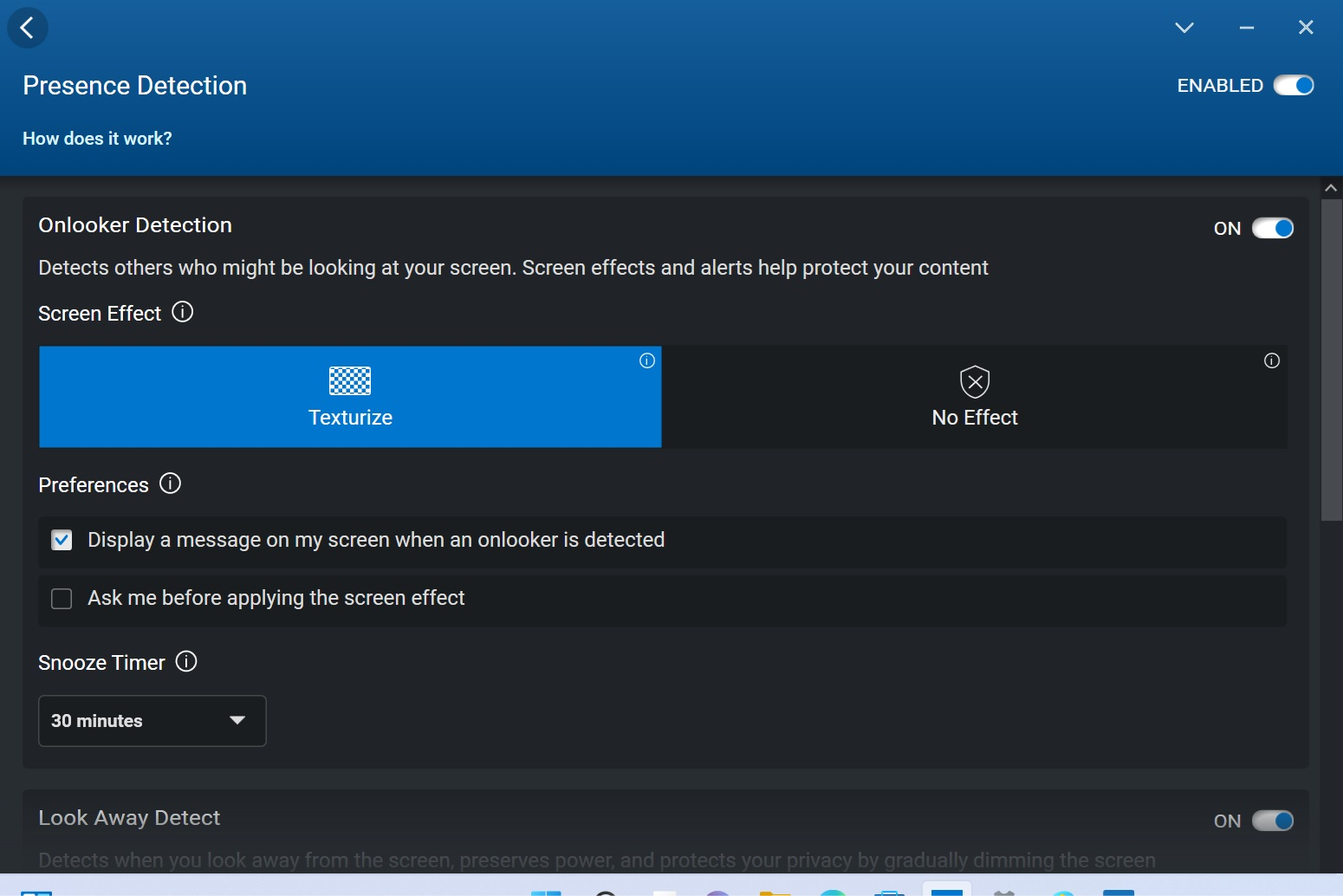Click info icon on the Texturize tile

(x=646, y=360)
